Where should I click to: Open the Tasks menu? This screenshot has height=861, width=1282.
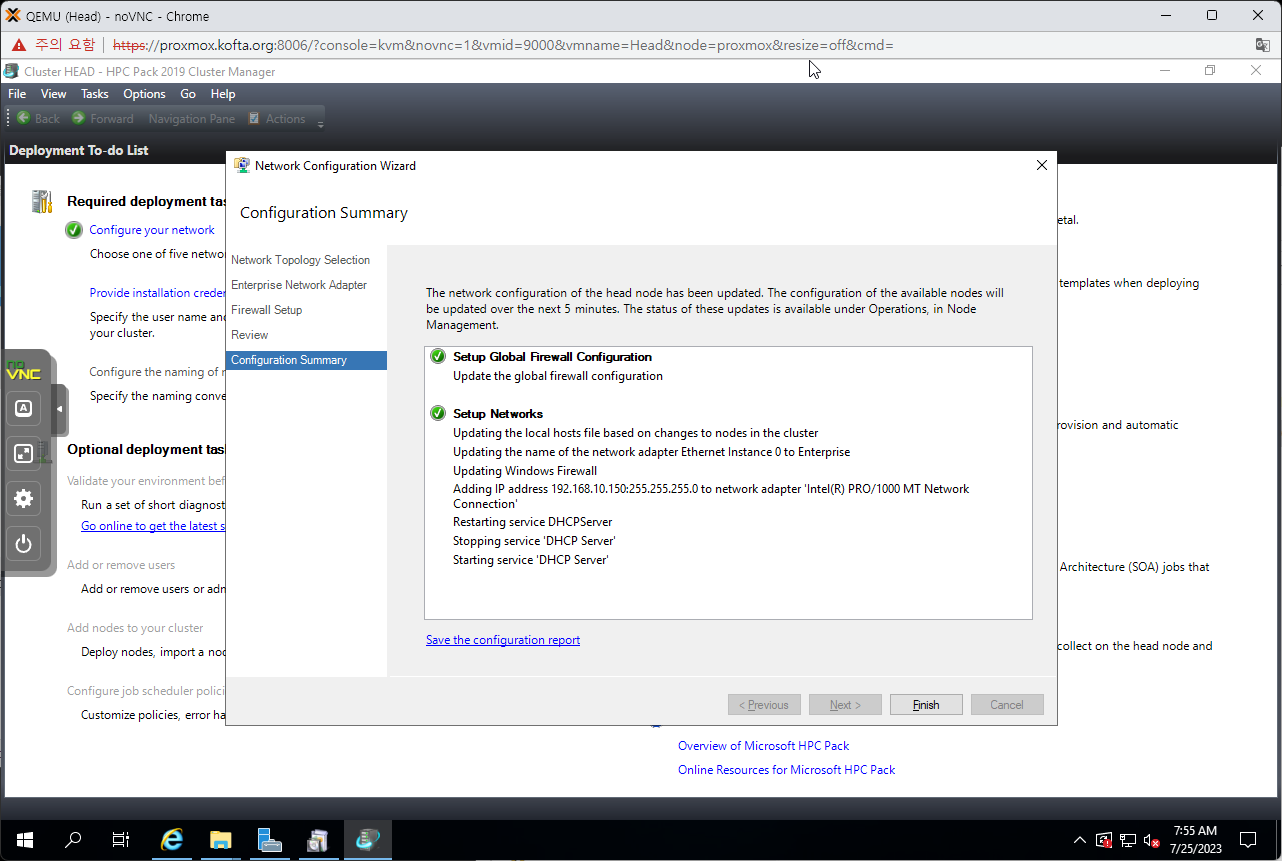coord(95,94)
